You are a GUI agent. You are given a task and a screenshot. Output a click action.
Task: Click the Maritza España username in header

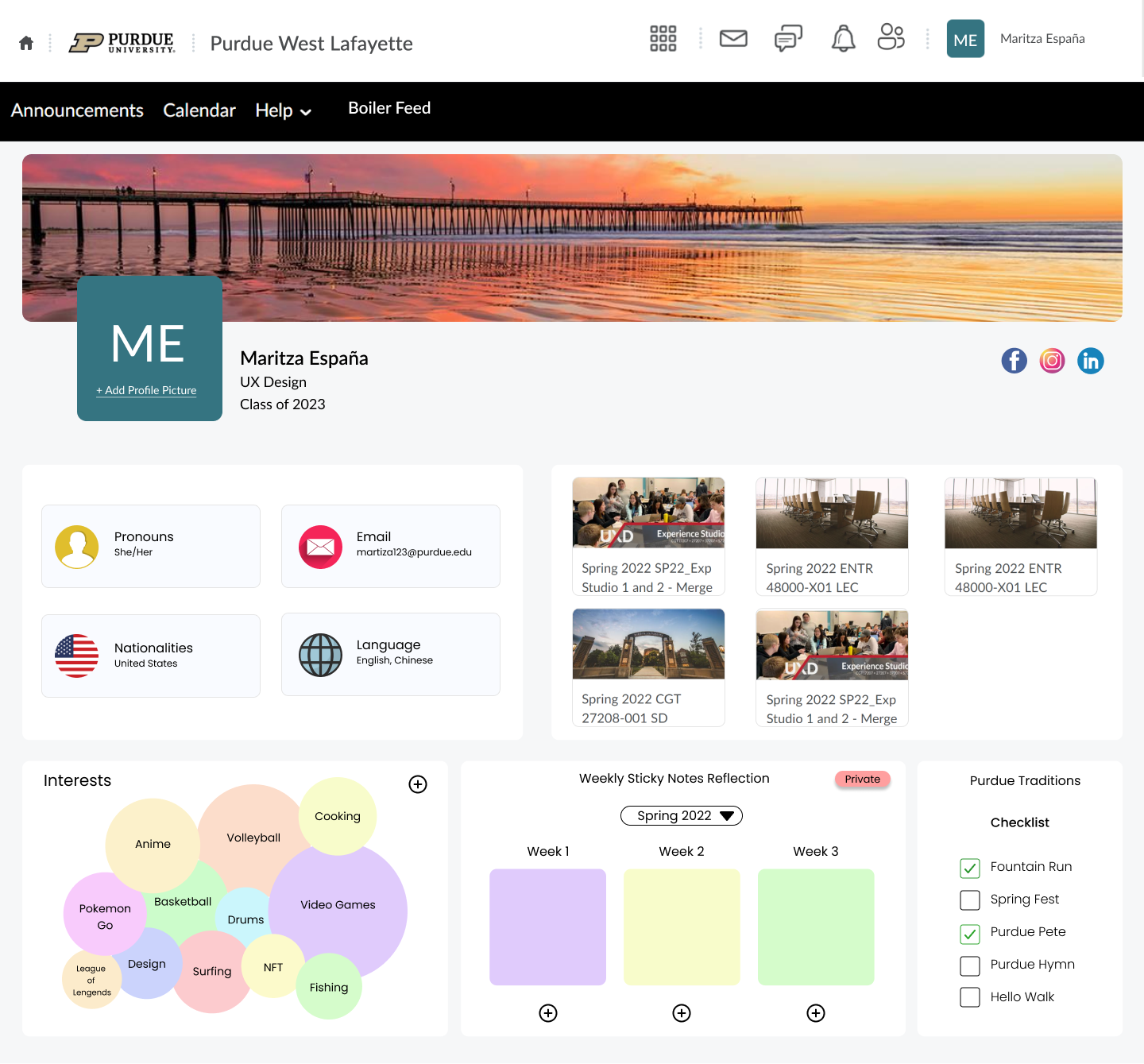(x=1042, y=38)
